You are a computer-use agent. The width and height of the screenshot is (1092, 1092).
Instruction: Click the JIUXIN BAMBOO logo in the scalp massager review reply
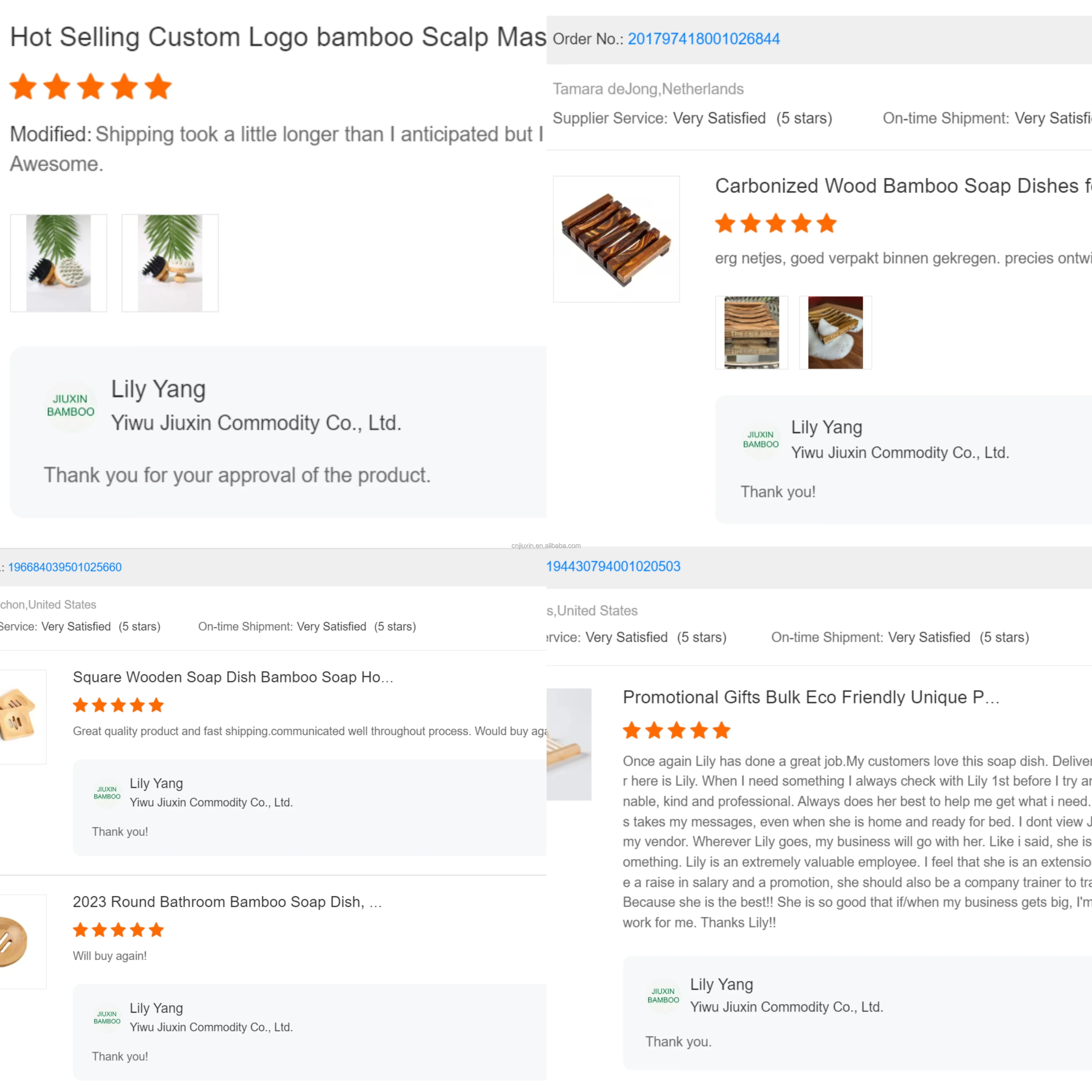pos(71,406)
